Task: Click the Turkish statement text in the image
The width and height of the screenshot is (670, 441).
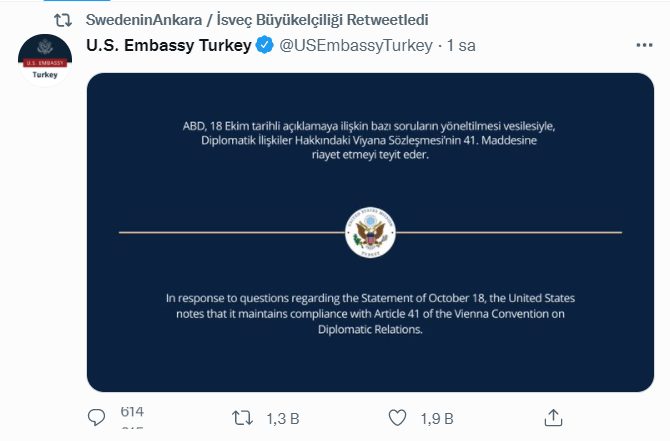Action: (369, 140)
